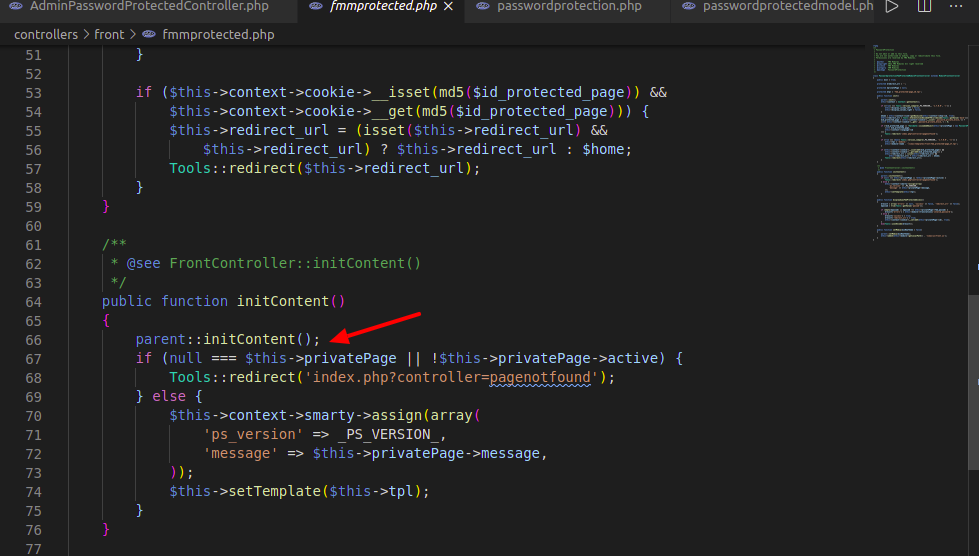
Task: Click PHP icon on fmmprotected.php tab
Action: [316, 6]
